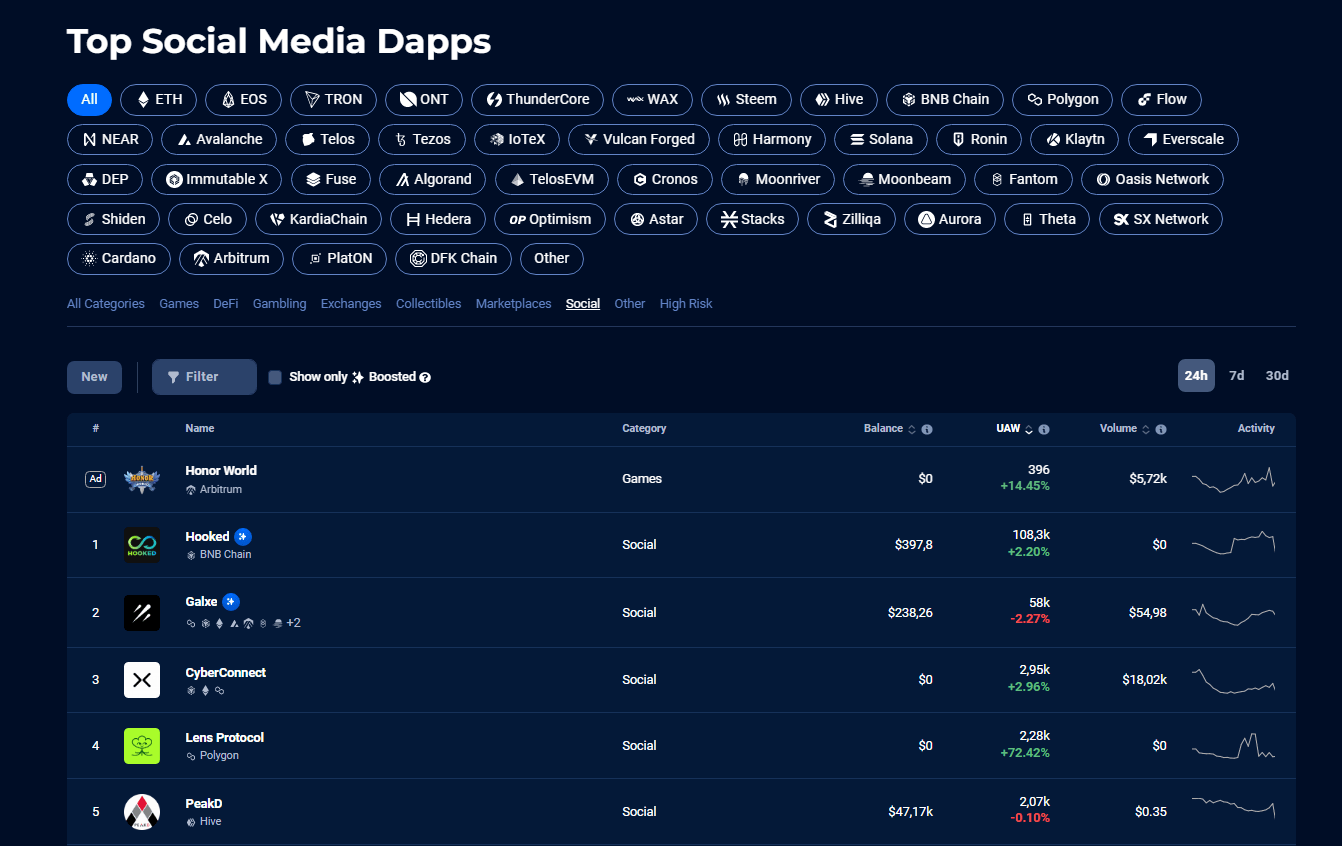Filter by the Cardano chain
The image size is (1342, 846).
[119, 259]
